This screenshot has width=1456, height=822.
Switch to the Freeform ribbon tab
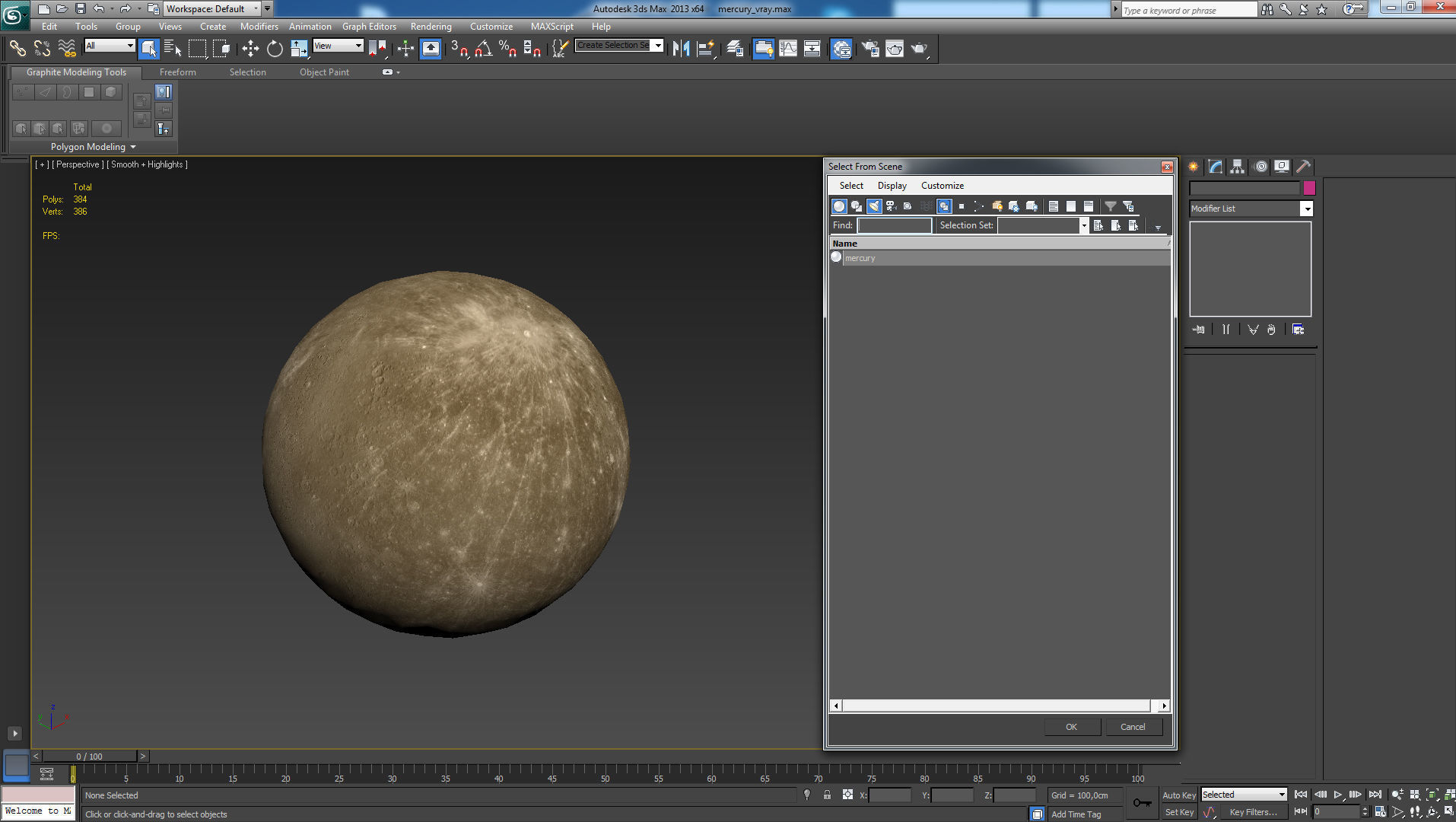tap(178, 72)
